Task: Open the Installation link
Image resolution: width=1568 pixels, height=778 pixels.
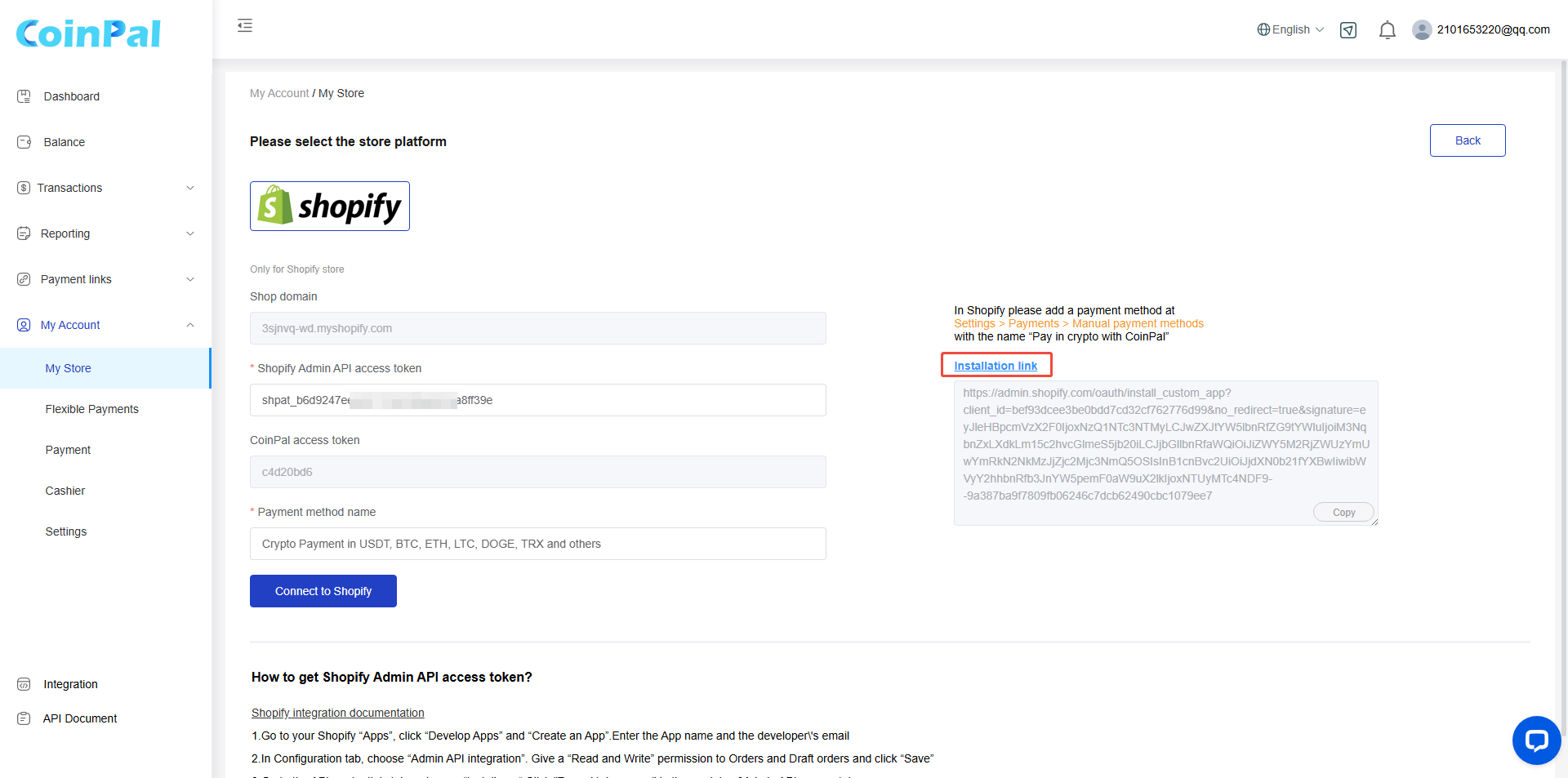Action: click(996, 366)
